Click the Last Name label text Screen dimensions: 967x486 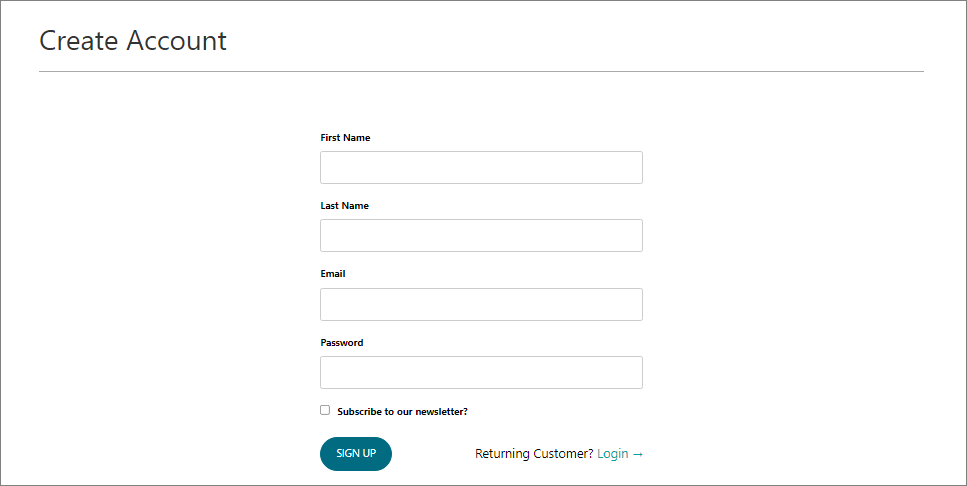pos(345,205)
